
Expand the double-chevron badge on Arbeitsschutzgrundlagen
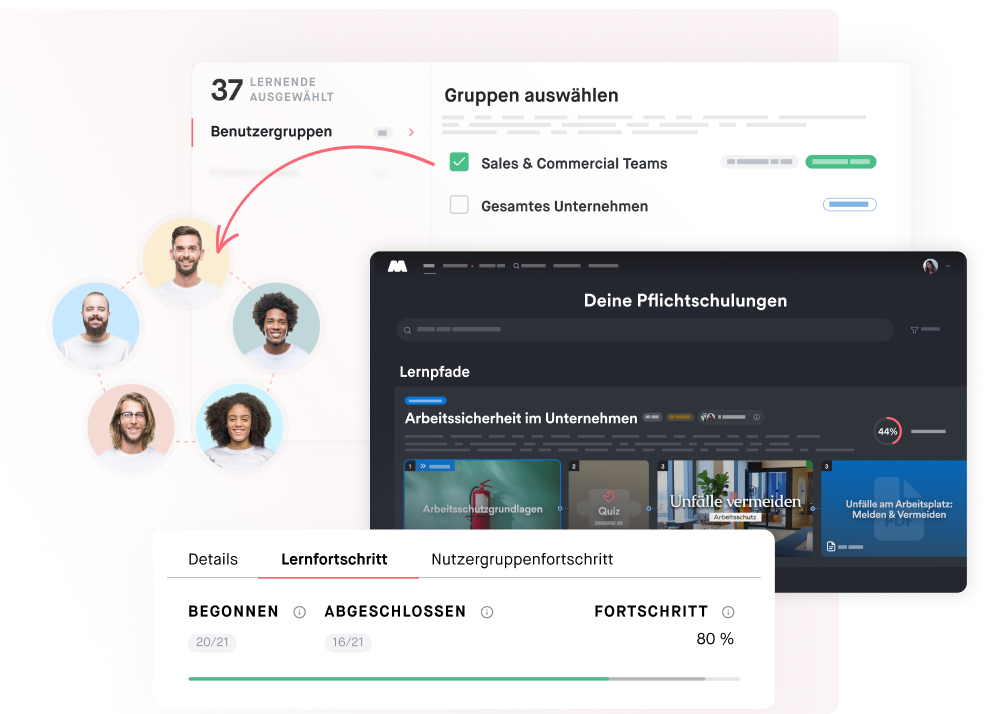(x=424, y=465)
